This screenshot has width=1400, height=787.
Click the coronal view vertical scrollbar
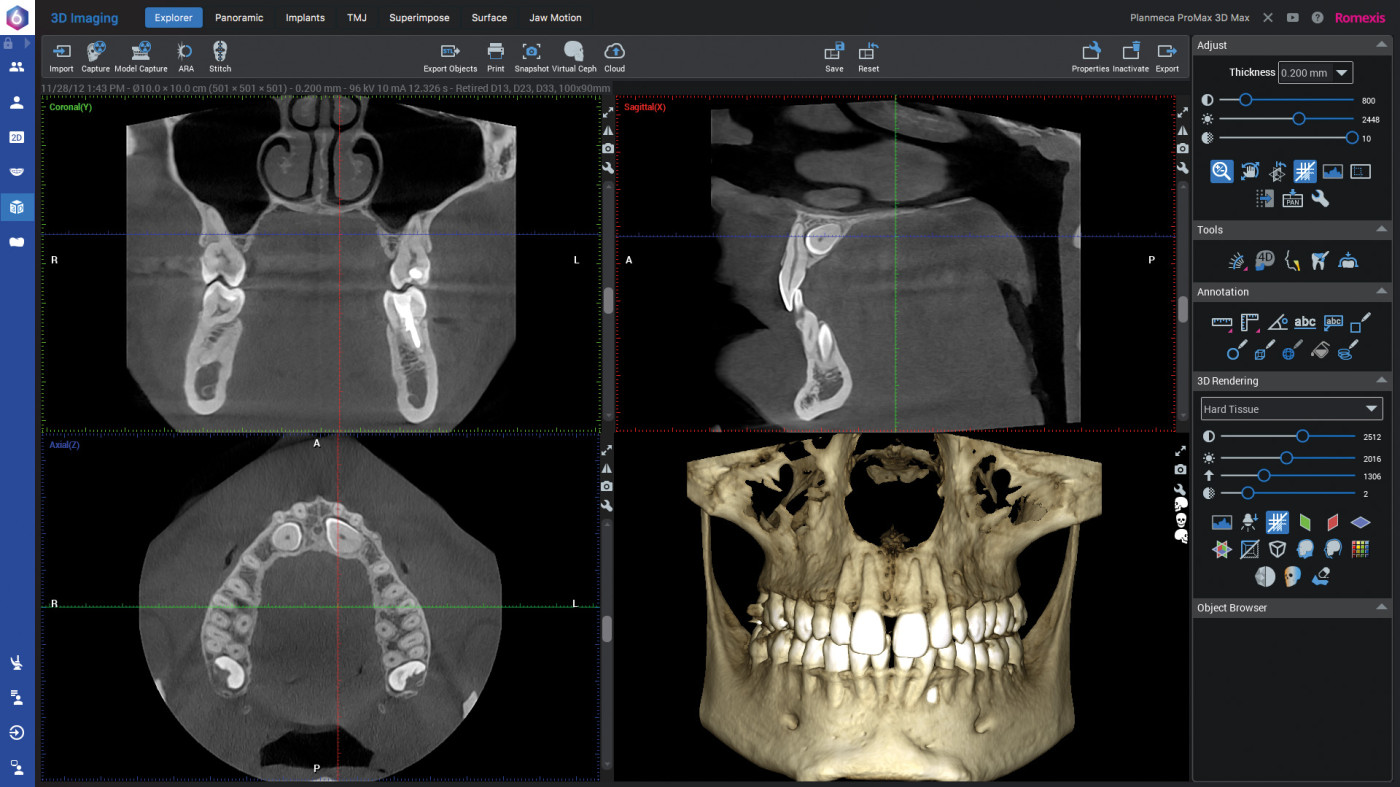[607, 300]
